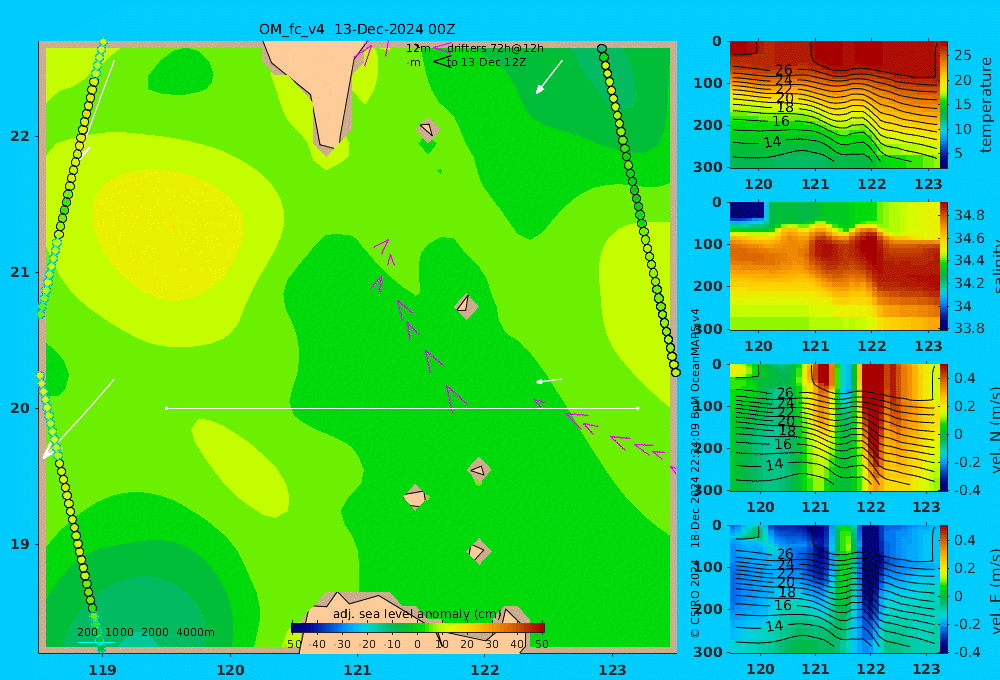
Task: Click latitude tick label 20 on main map
Action: (20, 408)
